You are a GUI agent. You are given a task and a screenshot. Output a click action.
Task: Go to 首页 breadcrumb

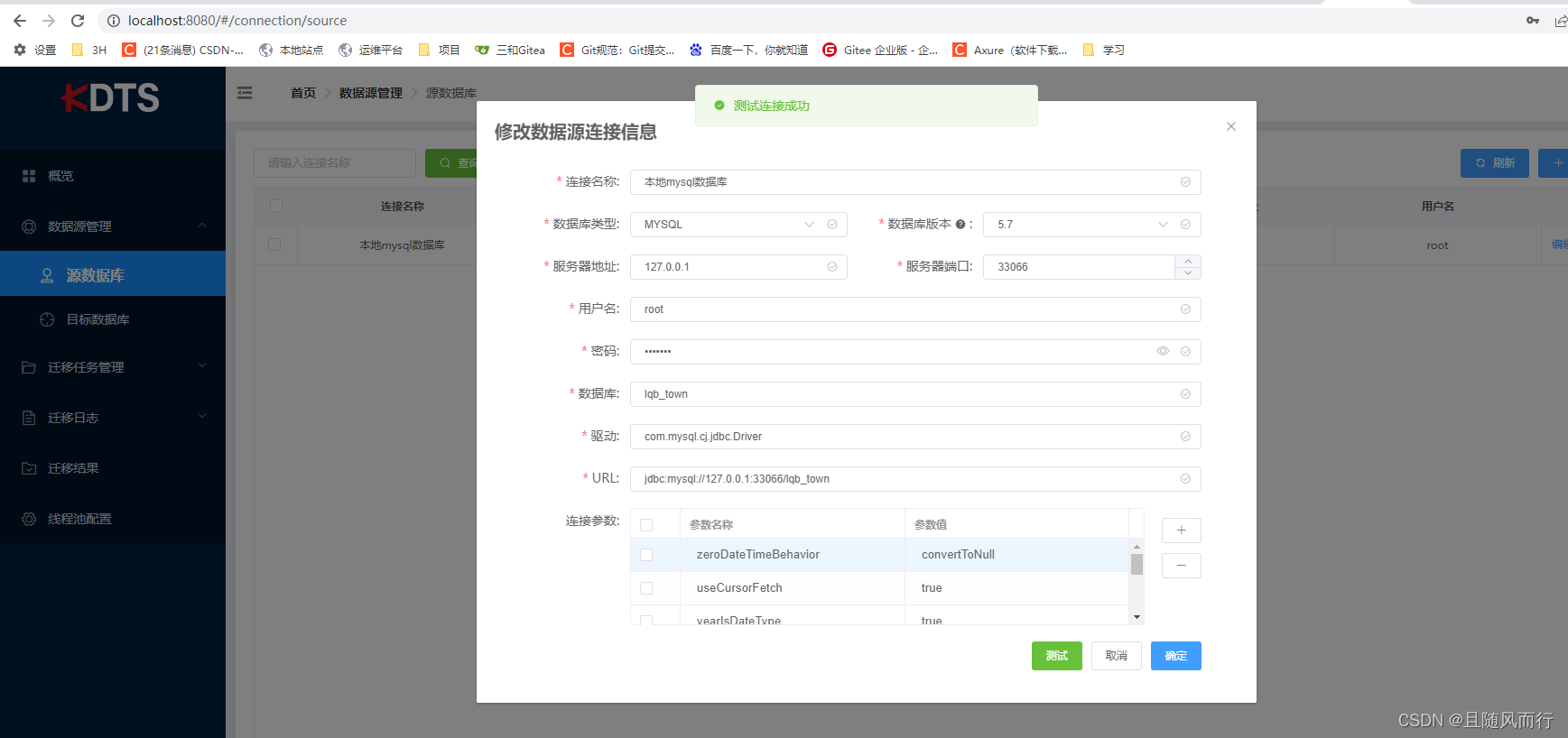(x=303, y=93)
